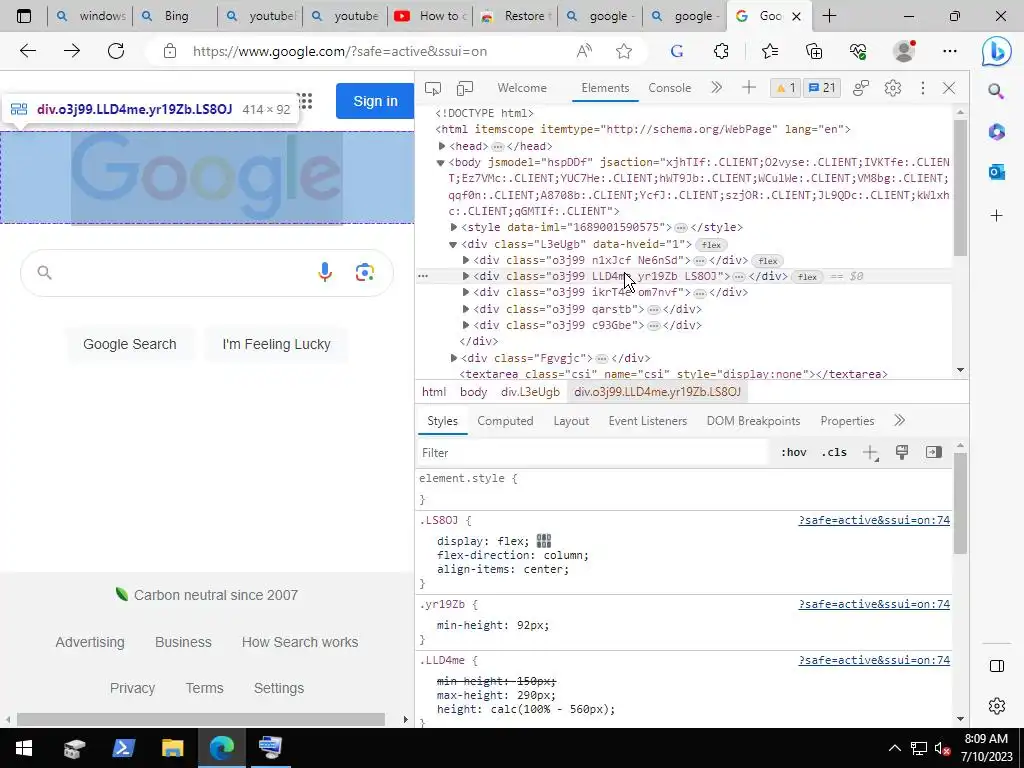Viewport: 1024px width, 768px height.
Task: Start voice search microphone icon
Action: 325,272
